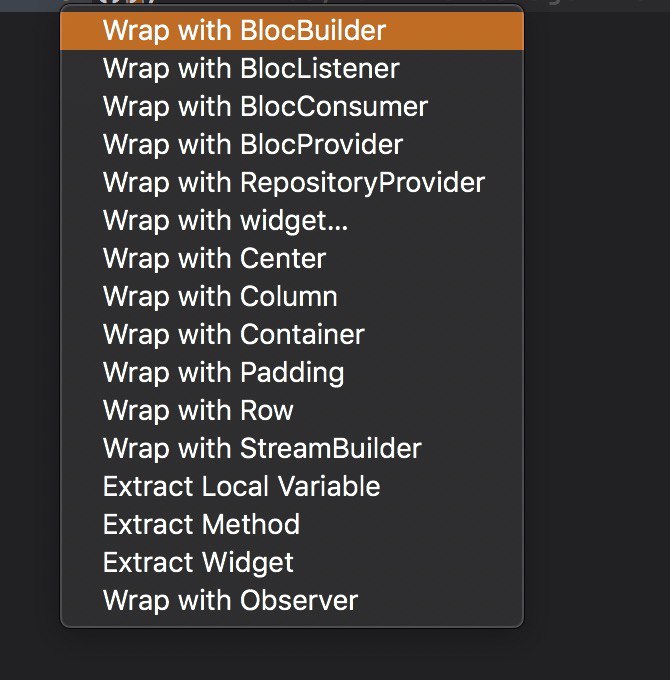Click the Observer text in last entry
Viewport: 670px width, 680px height.
tap(299, 601)
